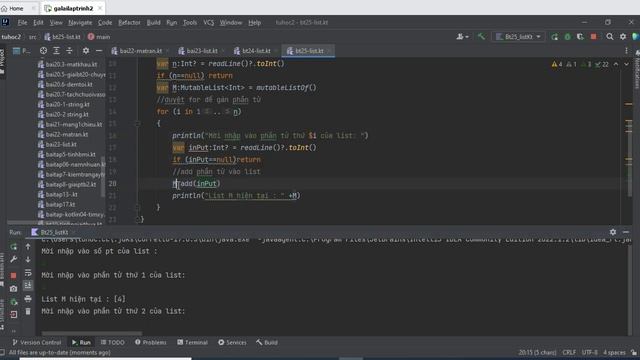Open editor tabs overflow menu

pos(626,51)
